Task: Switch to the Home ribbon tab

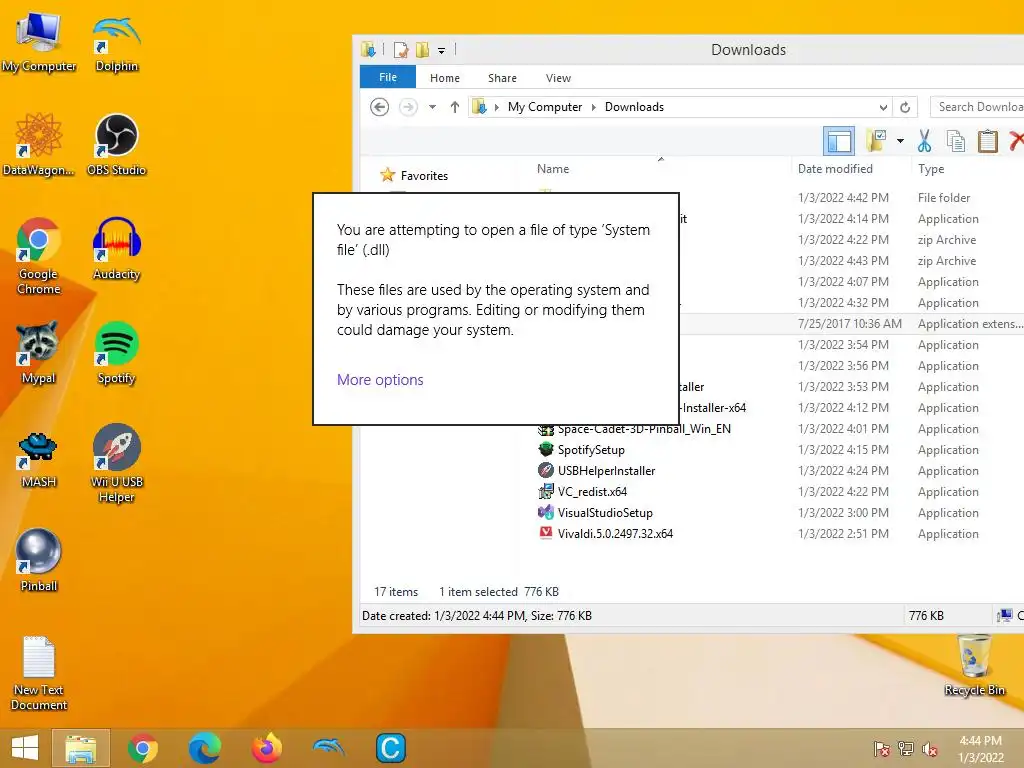Action: coord(445,78)
